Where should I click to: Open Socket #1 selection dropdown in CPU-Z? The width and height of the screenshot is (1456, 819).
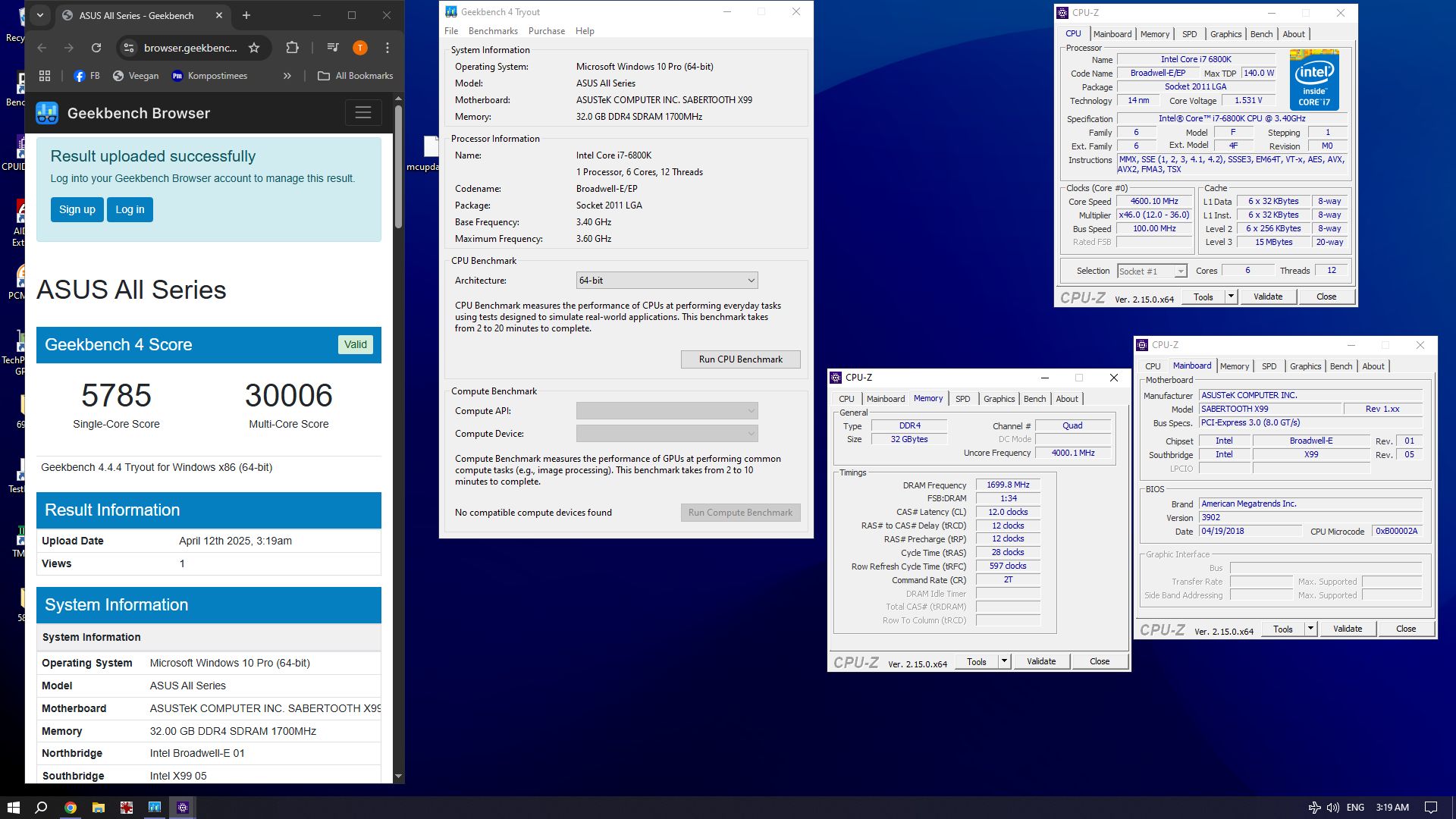[1152, 271]
